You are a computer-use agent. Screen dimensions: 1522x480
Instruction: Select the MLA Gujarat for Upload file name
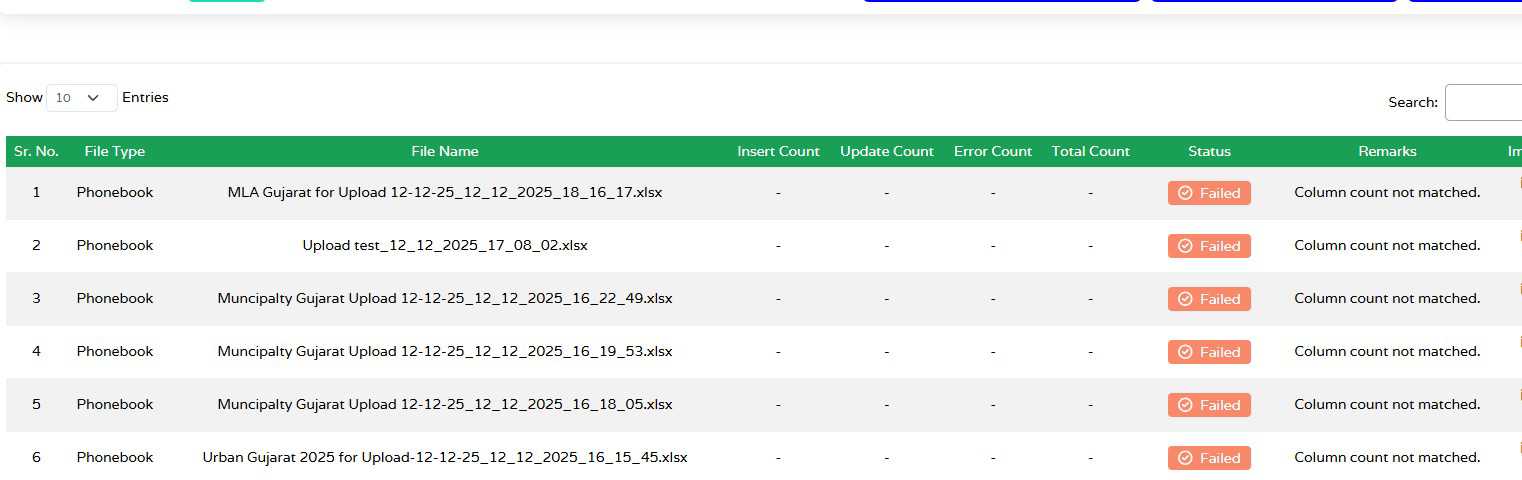[445, 192]
